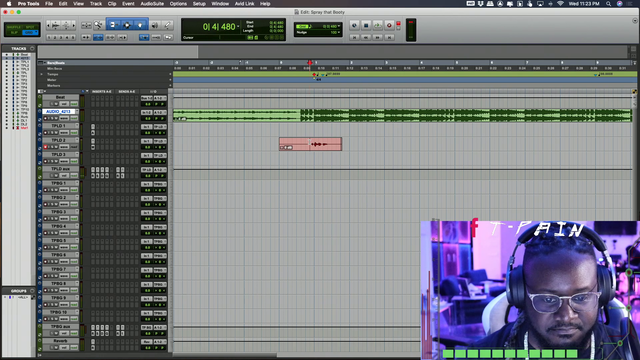
Task: Open the Clip menu
Action: point(112,4)
